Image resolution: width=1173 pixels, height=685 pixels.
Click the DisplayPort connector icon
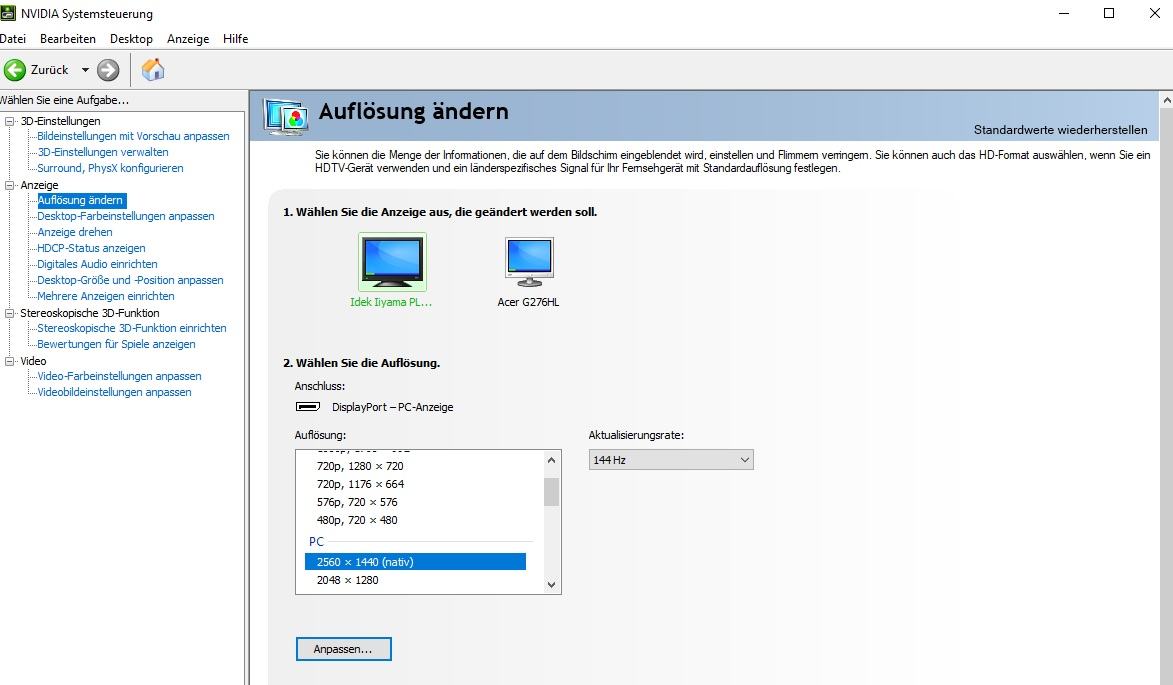click(x=307, y=407)
